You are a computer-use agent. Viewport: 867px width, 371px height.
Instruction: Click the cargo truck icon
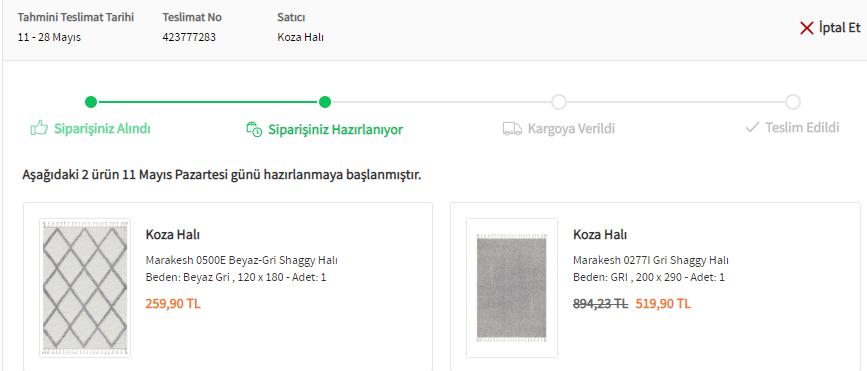coord(512,129)
